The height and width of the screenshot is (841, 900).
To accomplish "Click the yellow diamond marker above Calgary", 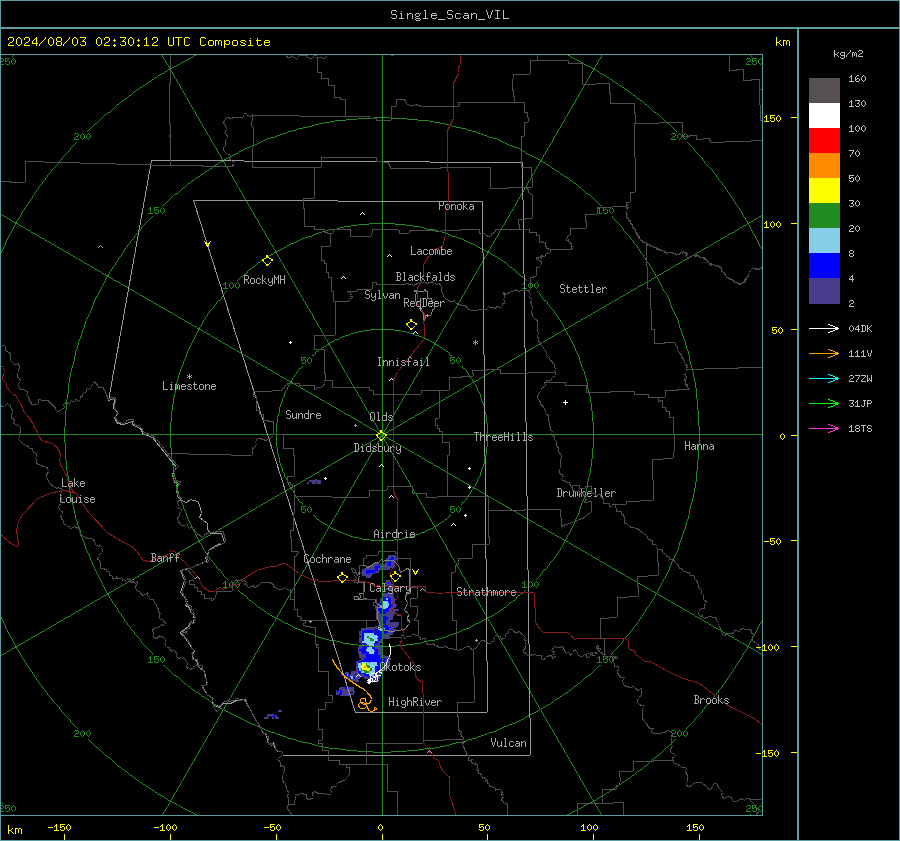I will (395, 576).
